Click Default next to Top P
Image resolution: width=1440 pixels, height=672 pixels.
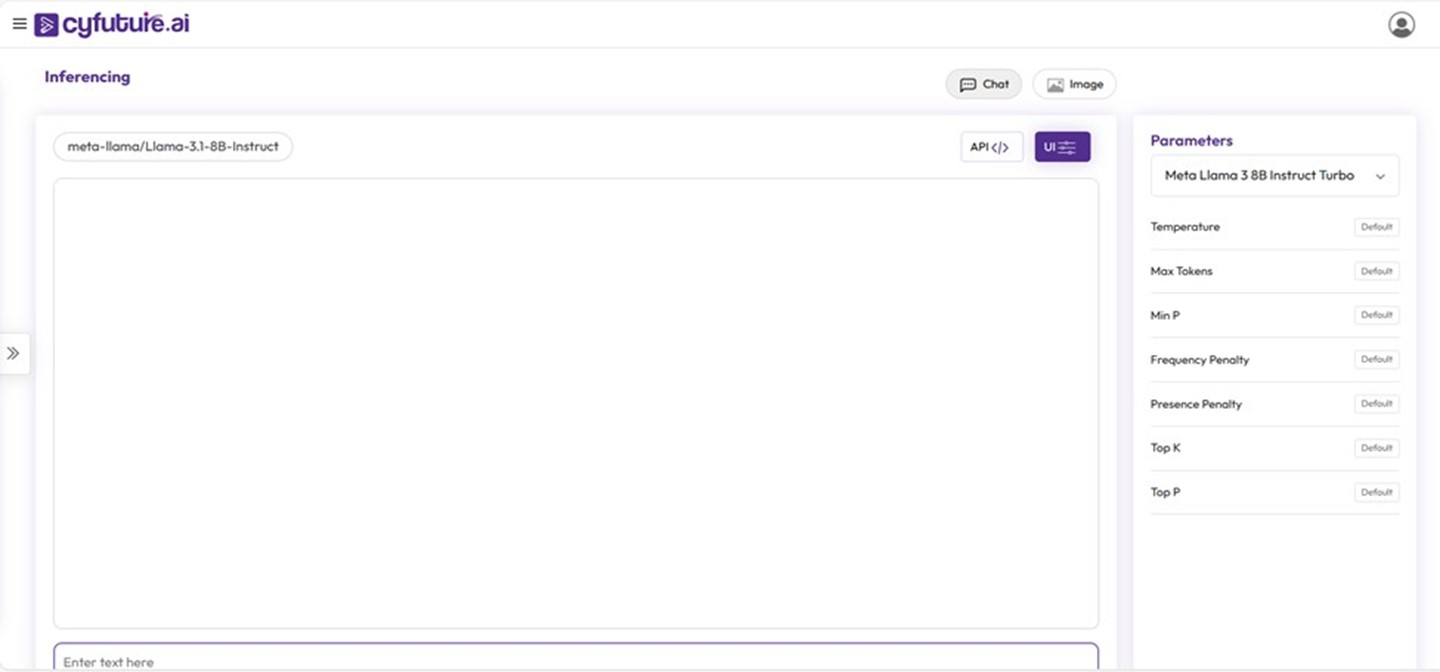[x=1376, y=492]
